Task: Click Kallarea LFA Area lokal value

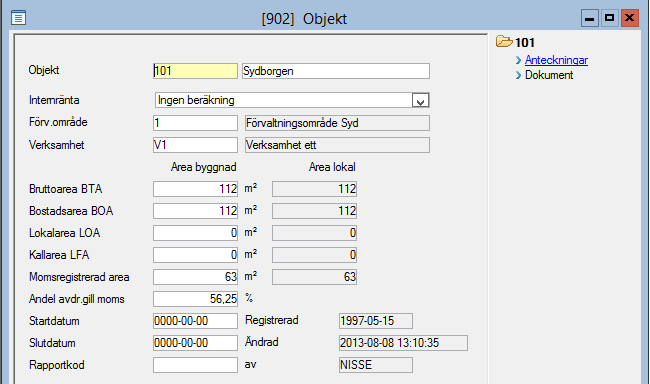Action: click(x=314, y=255)
